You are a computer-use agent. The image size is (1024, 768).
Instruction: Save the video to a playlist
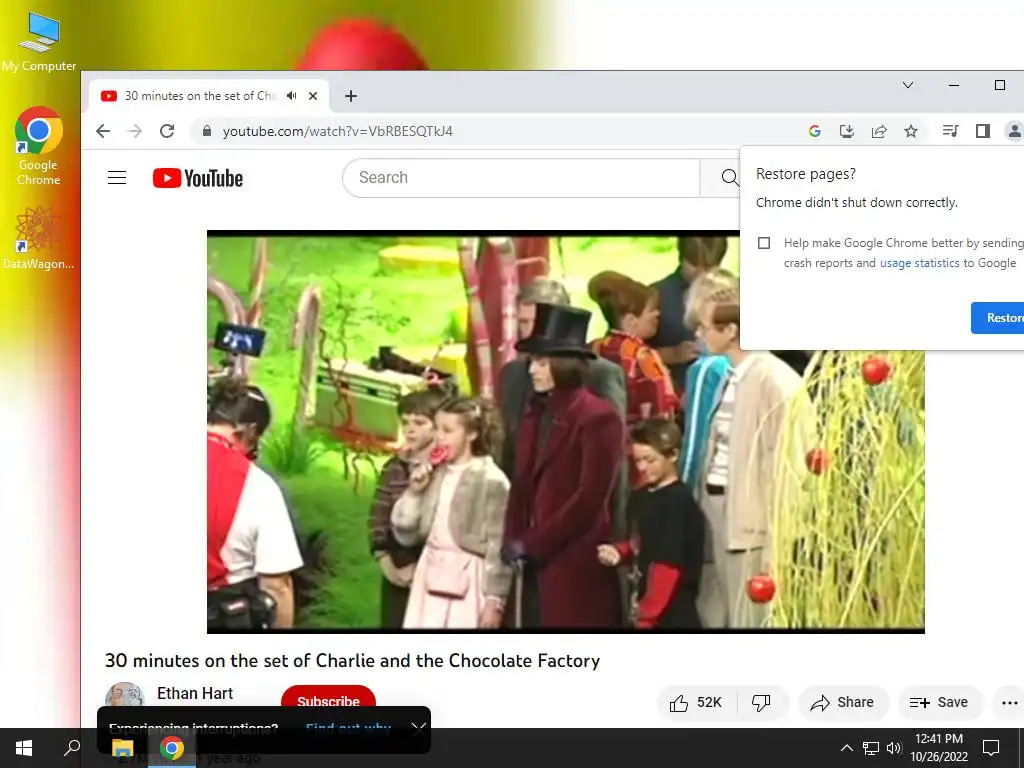pos(939,703)
